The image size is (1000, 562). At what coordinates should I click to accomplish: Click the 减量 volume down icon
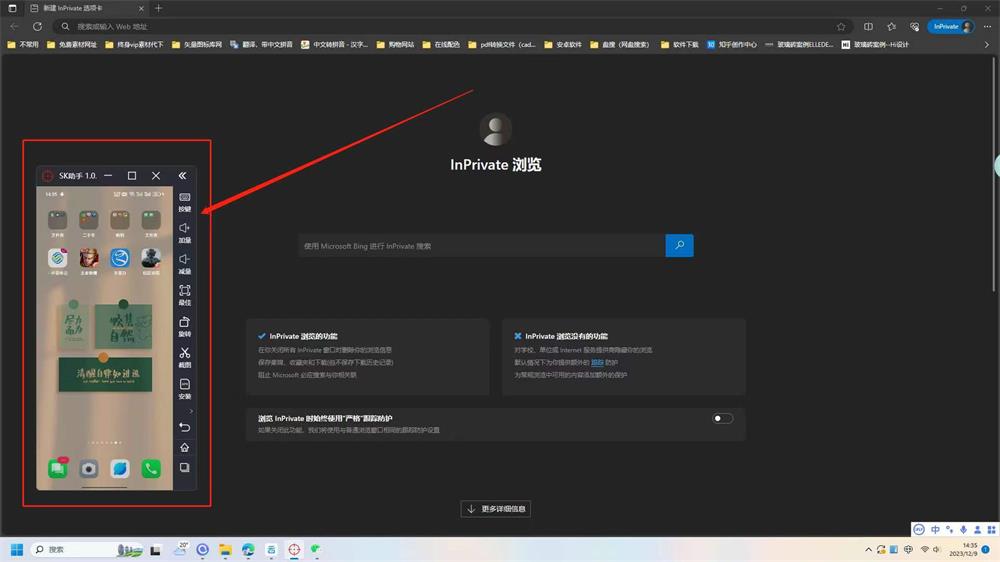185,263
